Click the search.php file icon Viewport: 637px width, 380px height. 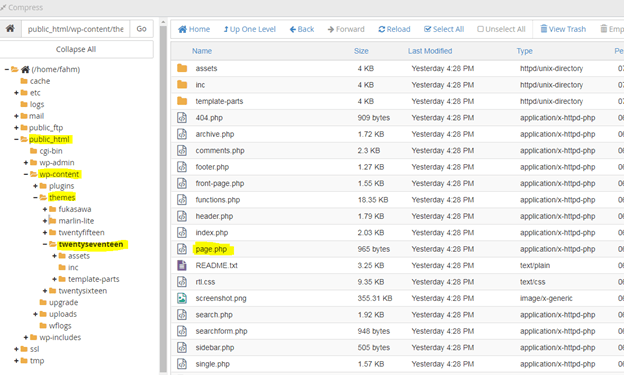182,315
